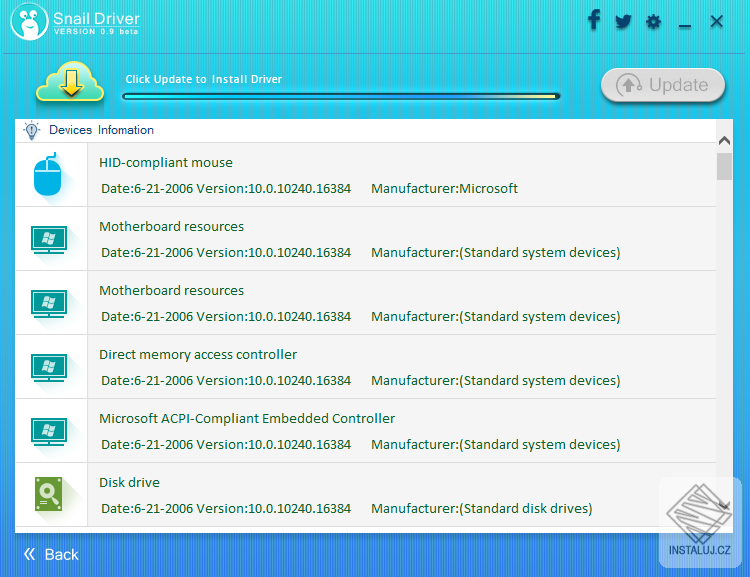Select Direct memory access controller row
The height and width of the screenshot is (577, 750).
point(366,367)
